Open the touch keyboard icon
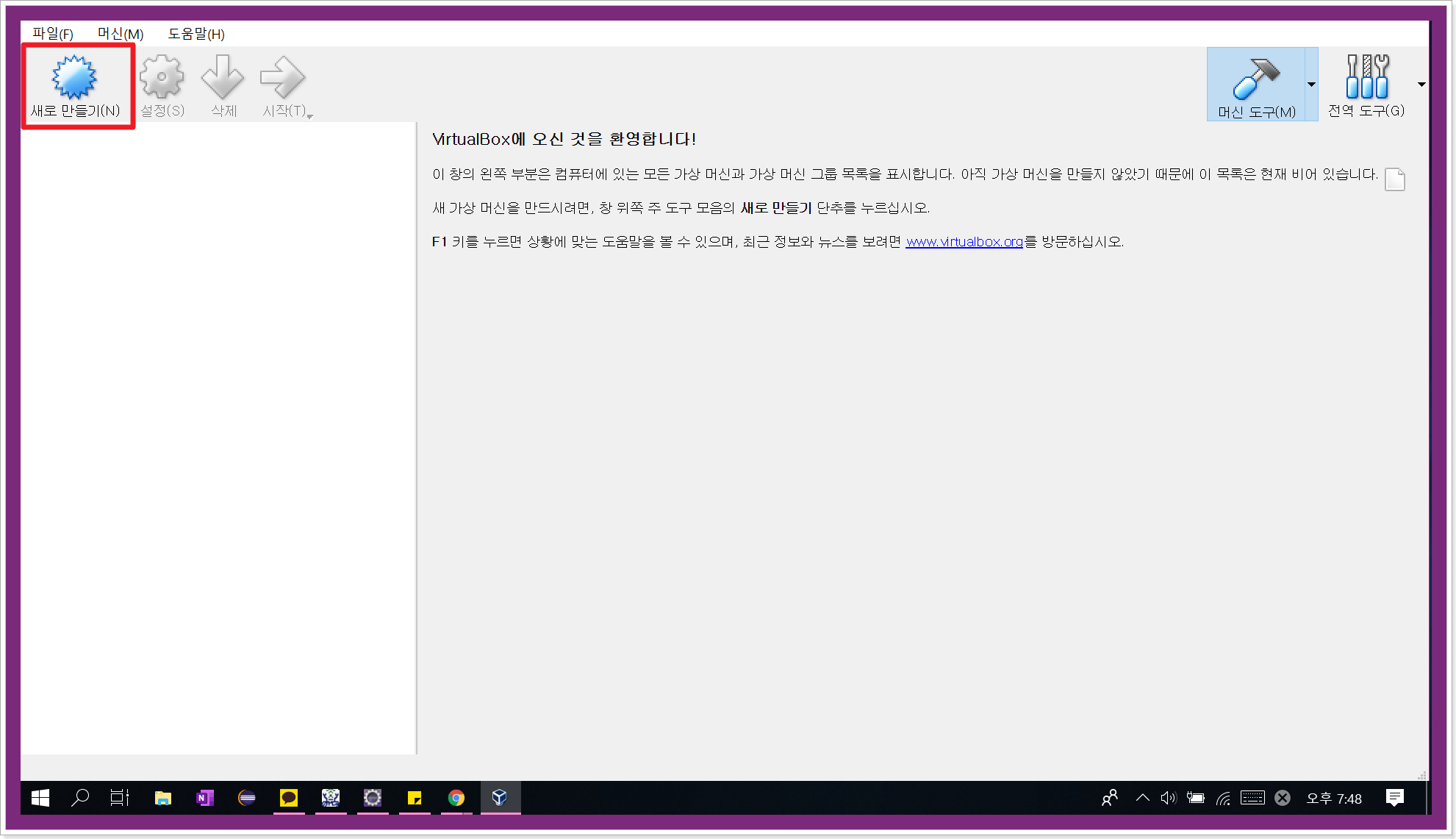This screenshot has width=1456, height=839. (x=1252, y=798)
